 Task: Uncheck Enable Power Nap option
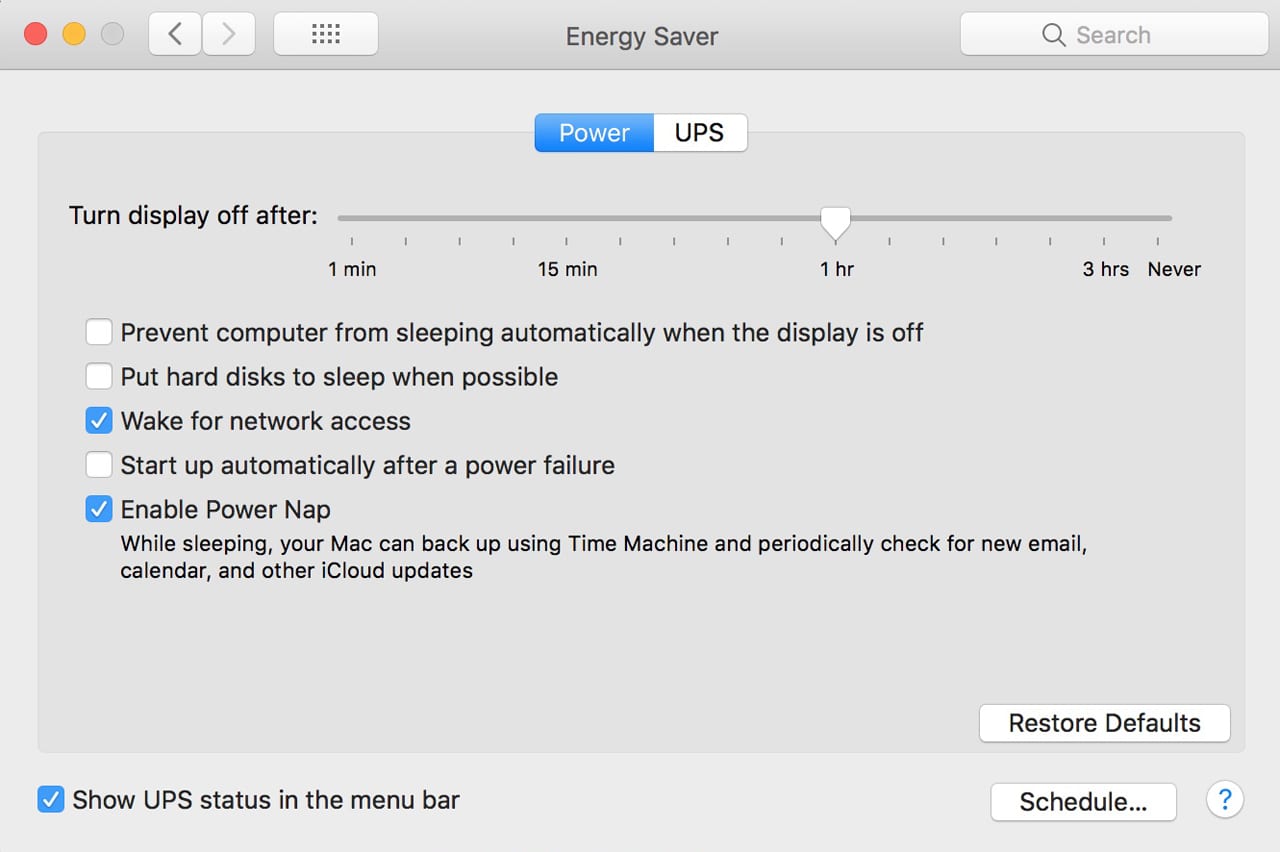98,509
